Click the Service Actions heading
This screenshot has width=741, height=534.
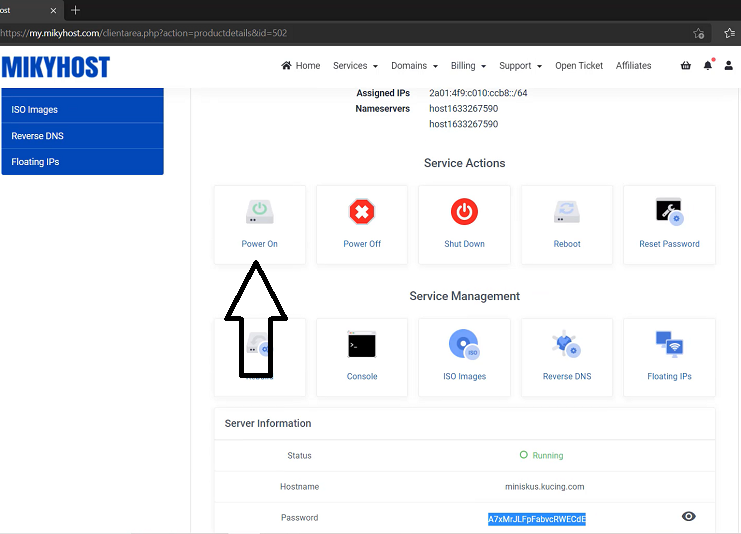pyautogui.click(x=464, y=163)
